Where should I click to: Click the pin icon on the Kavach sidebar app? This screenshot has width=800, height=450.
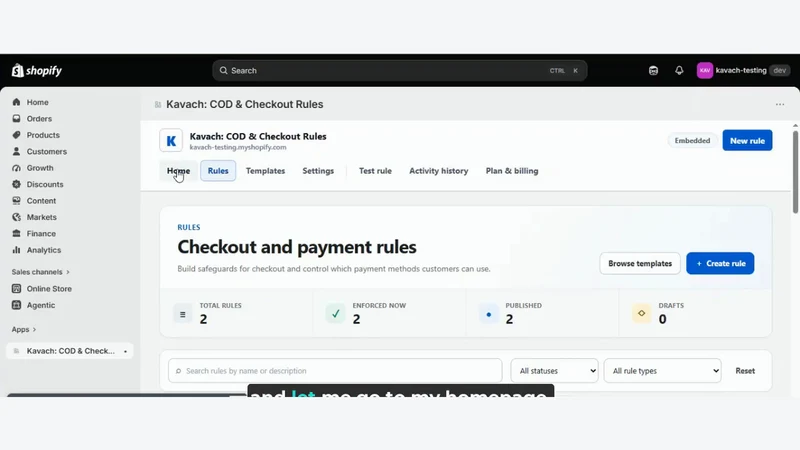point(125,351)
